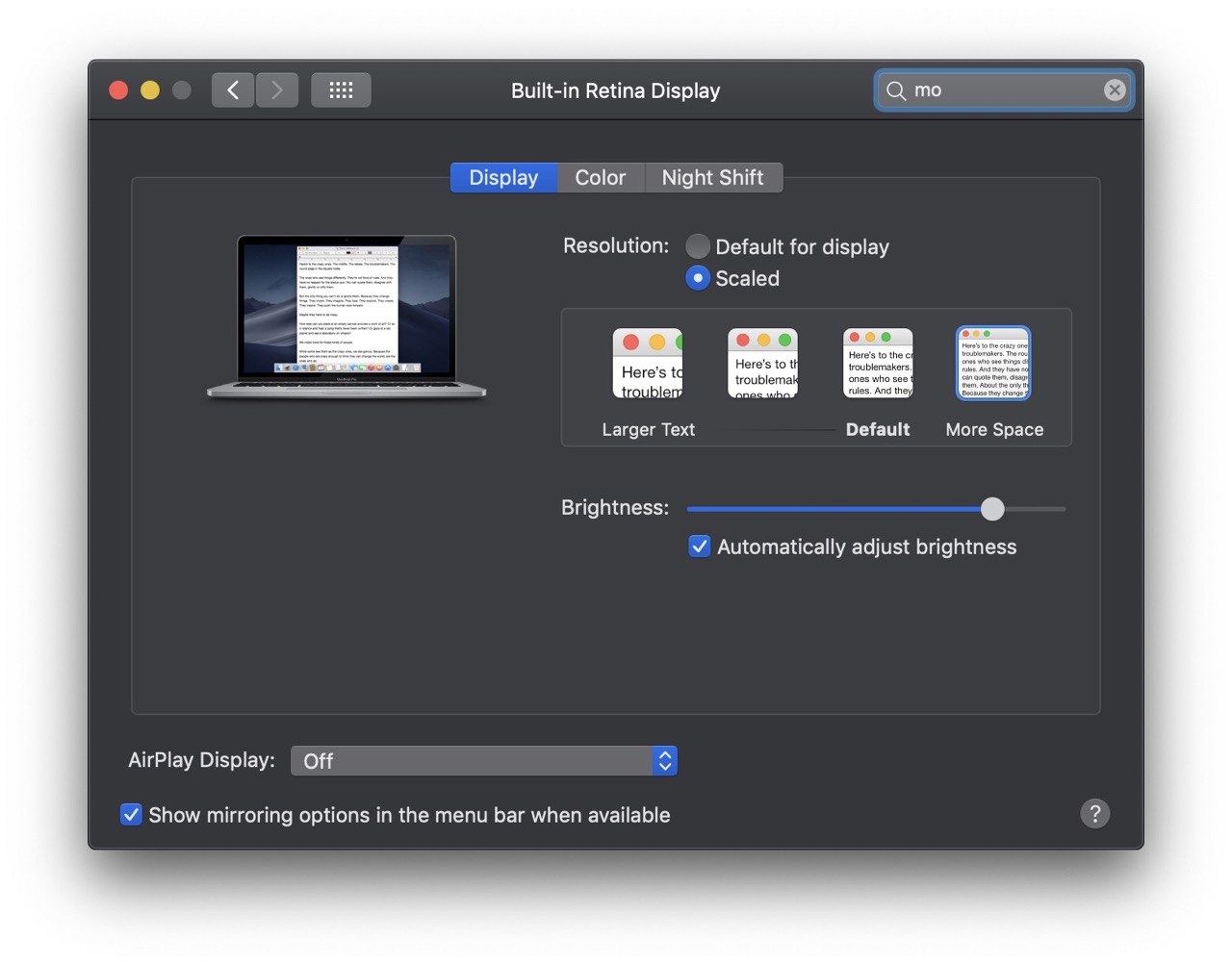Screen dimensions: 1232x966
Task: Select the Larger Text resolution thumbnail
Action: click(648, 364)
